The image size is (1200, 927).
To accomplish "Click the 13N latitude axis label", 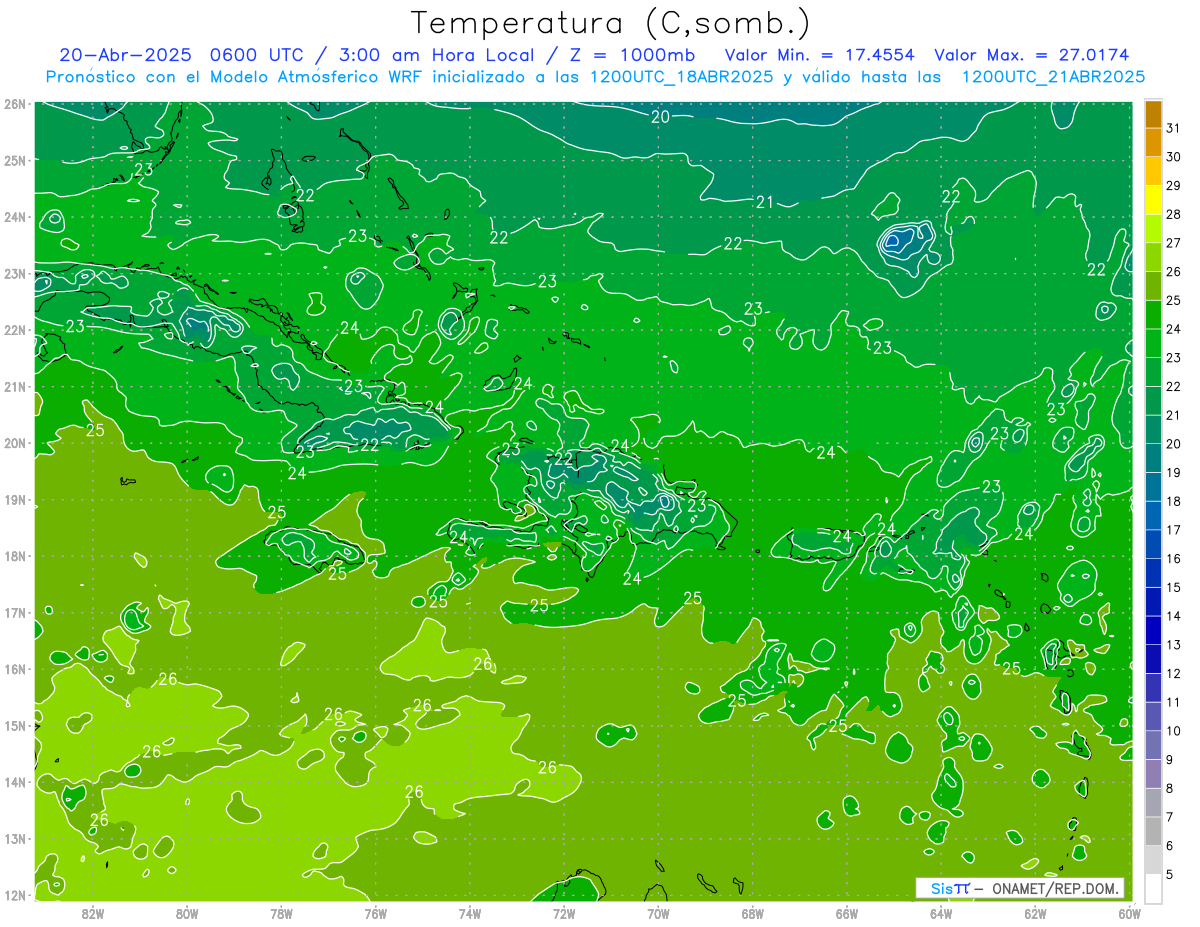I will (x=15, y=838).
